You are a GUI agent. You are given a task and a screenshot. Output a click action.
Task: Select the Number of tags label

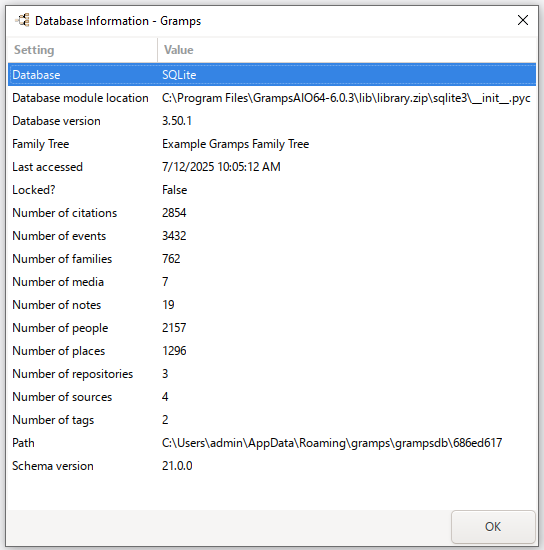click(x=53, y=420)
